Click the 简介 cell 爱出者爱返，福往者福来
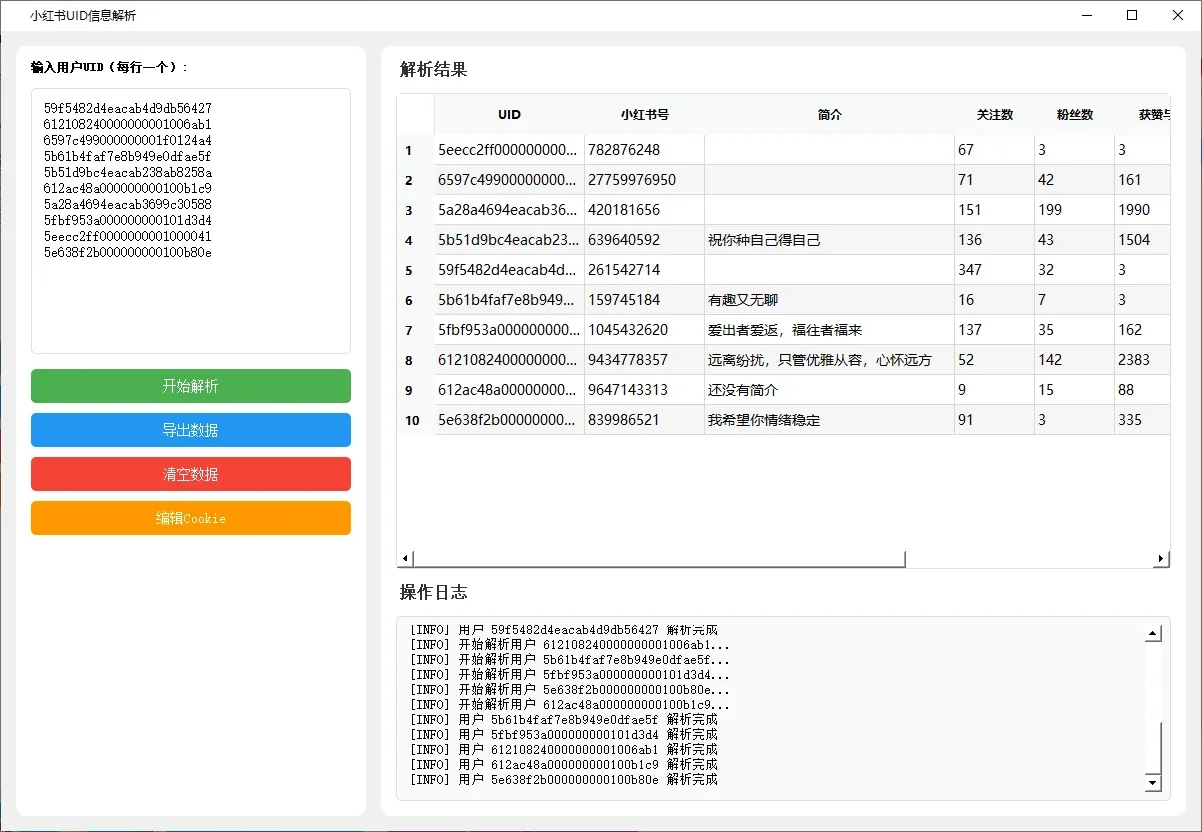 [830, 330]
